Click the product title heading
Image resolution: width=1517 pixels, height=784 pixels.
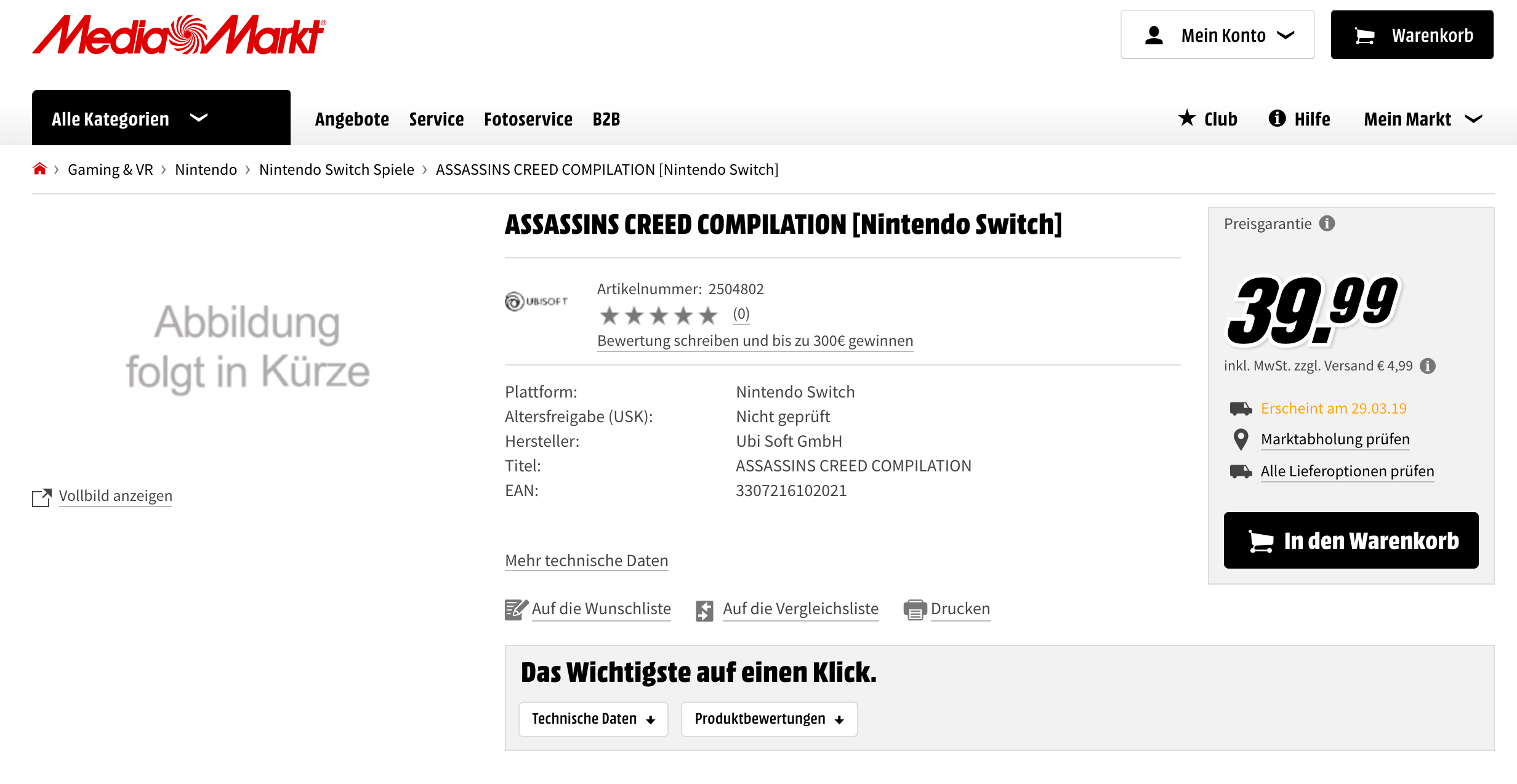pyautogui.click(x=784, y=225)
